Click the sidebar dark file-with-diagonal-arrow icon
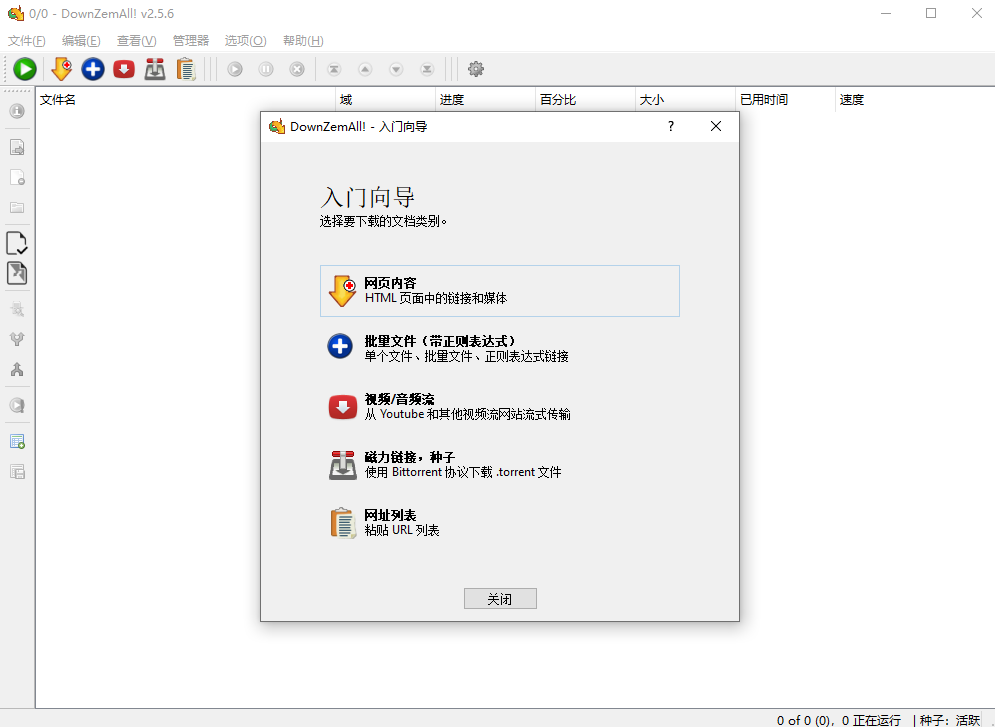 click(x=17, y=273)
